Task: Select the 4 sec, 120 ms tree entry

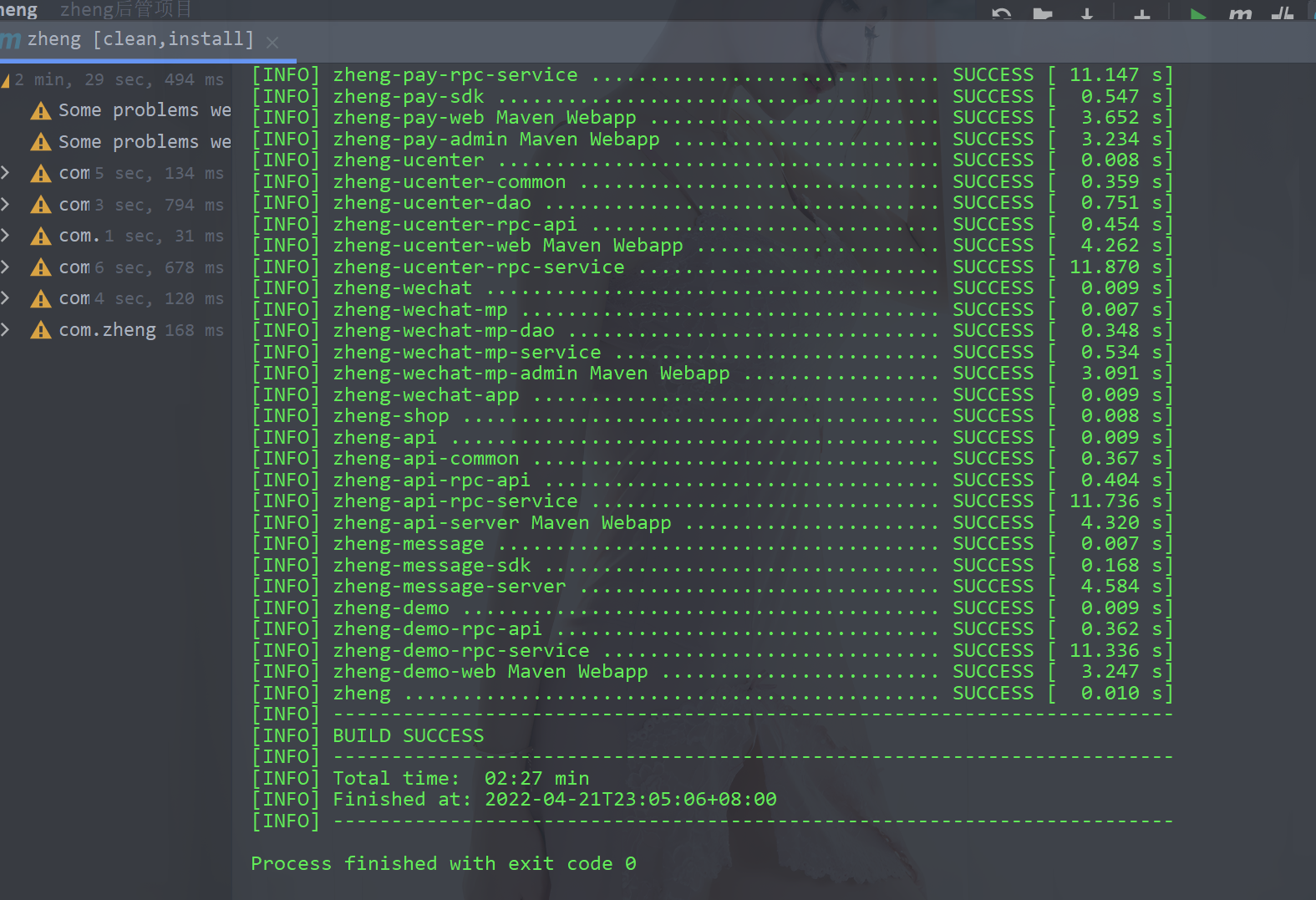Action: [x=144, y=299]
